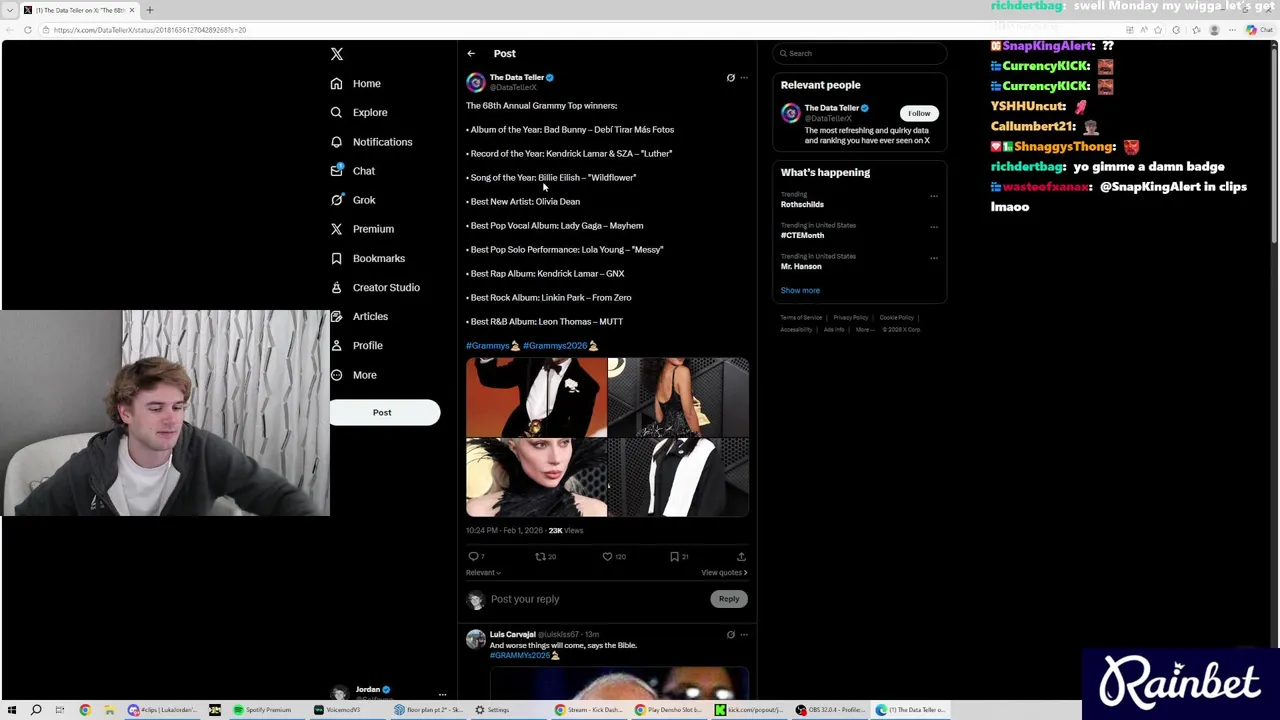Click the date 10:24 PM · Feb 1, 2026
The width and height of the screenshot is (1280, 720).
(x=504, y=531)
